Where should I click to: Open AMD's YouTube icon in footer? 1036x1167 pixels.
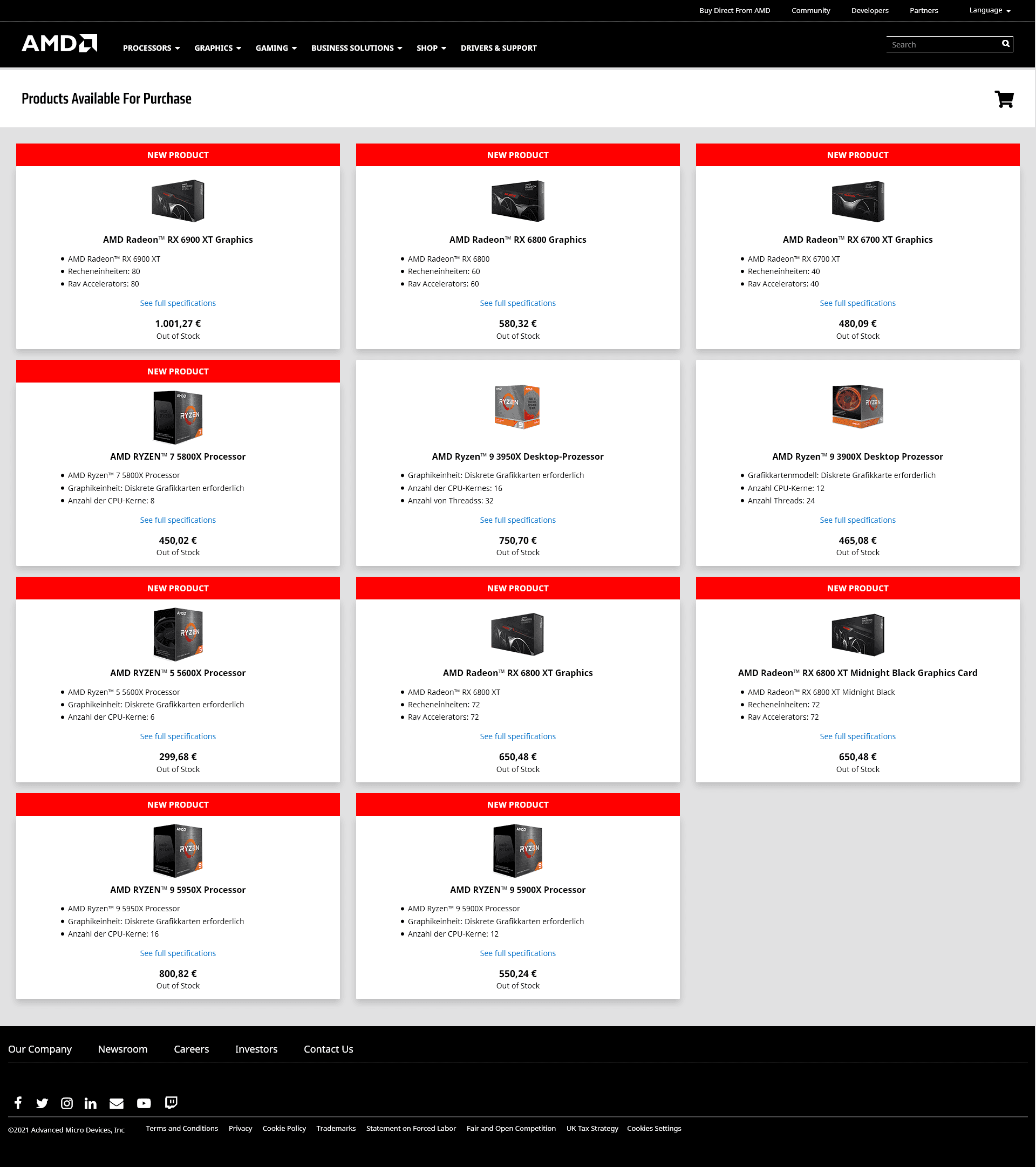click(144, 1104)
